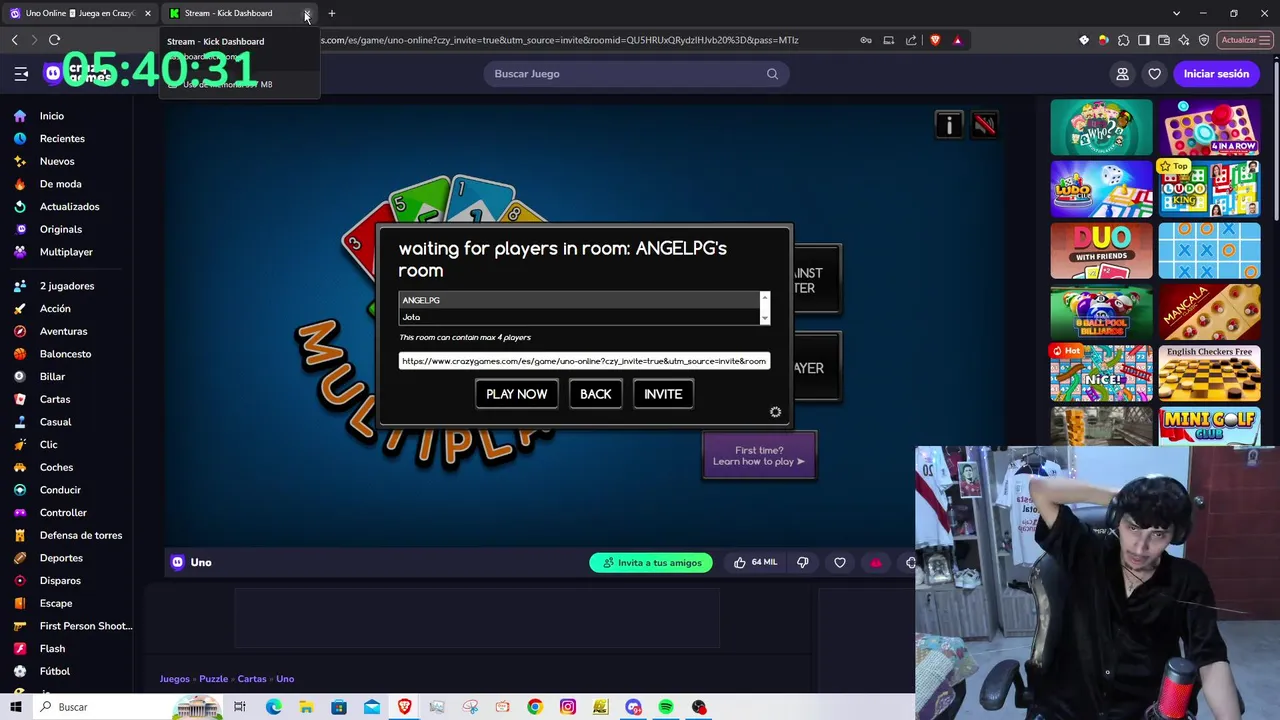Open the Juegos breadcrumb link

174,679
